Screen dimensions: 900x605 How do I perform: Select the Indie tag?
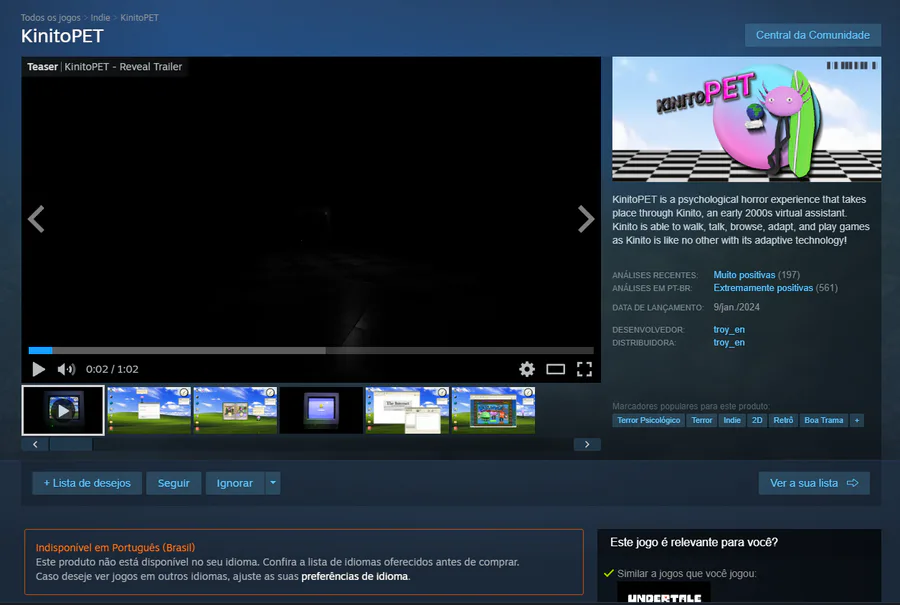[x=732, y=420]
